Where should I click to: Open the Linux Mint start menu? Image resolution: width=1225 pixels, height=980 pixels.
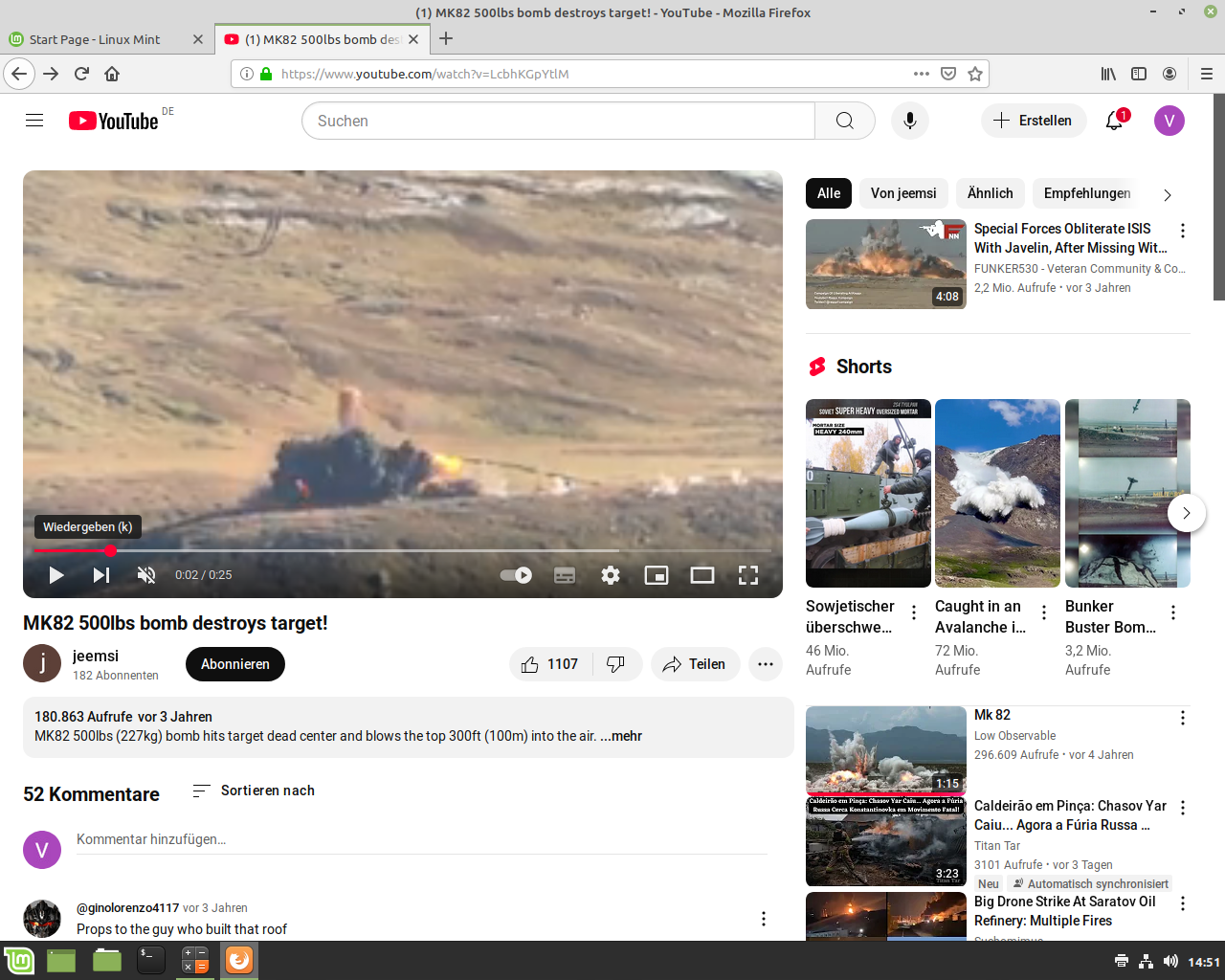pos(19,960)
